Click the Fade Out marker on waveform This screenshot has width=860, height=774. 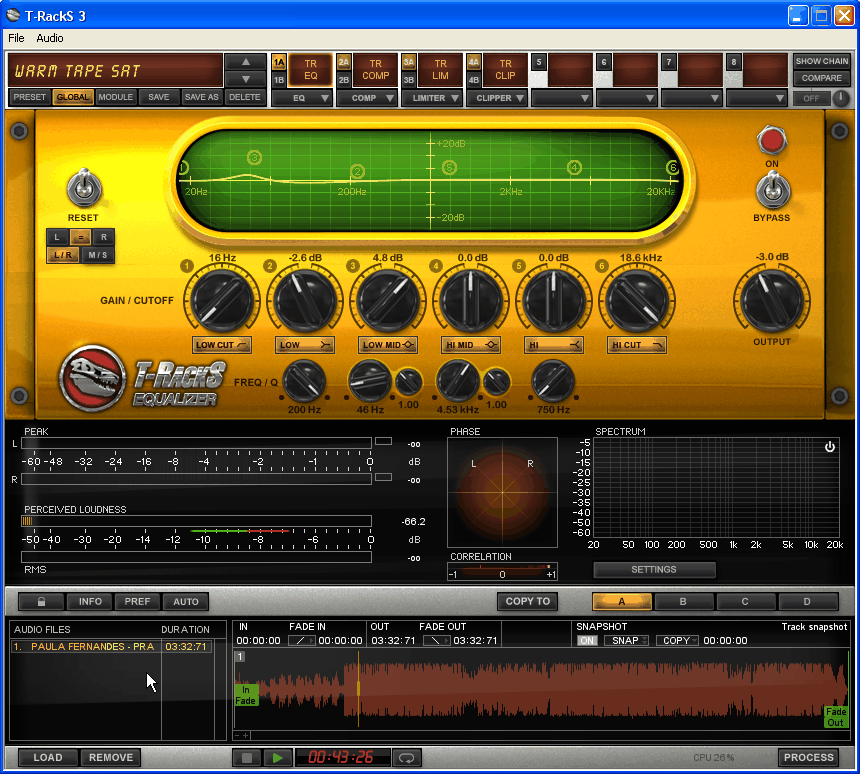(836, 717)
